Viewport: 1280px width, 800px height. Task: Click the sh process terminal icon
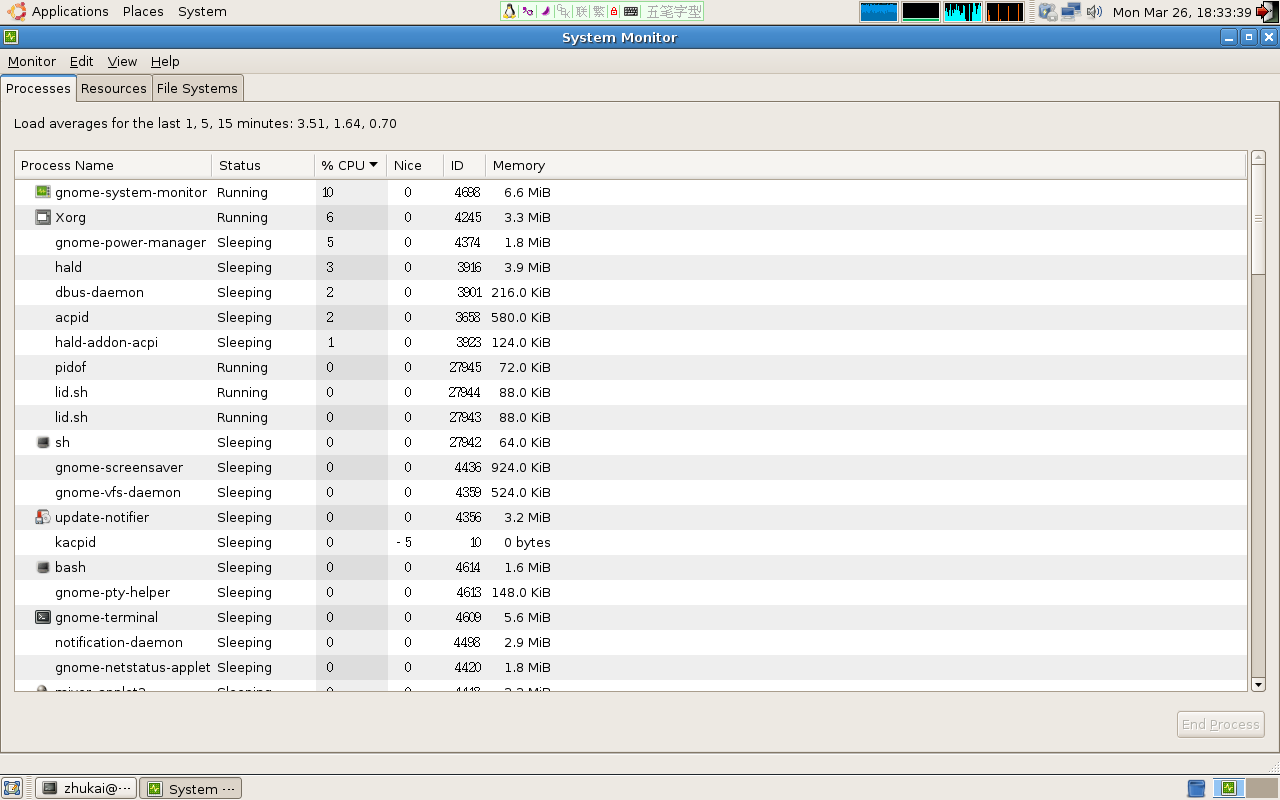43,442
